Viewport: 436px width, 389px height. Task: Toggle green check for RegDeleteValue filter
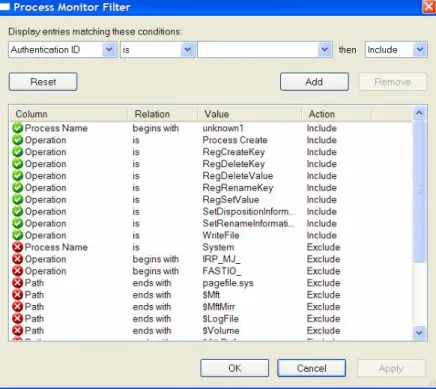click(17, 176)
